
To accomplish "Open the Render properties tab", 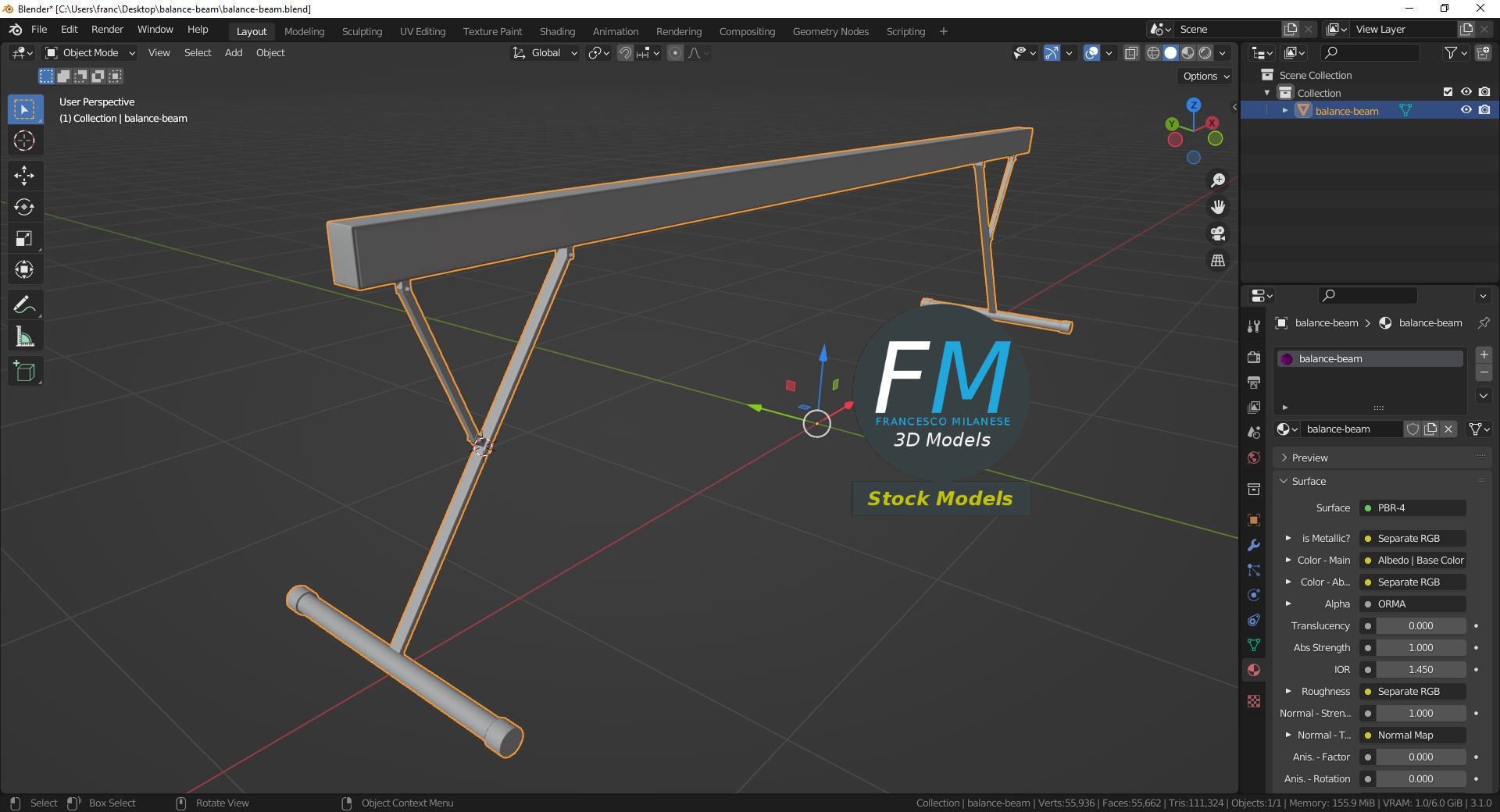I will tap(1254, 357).
